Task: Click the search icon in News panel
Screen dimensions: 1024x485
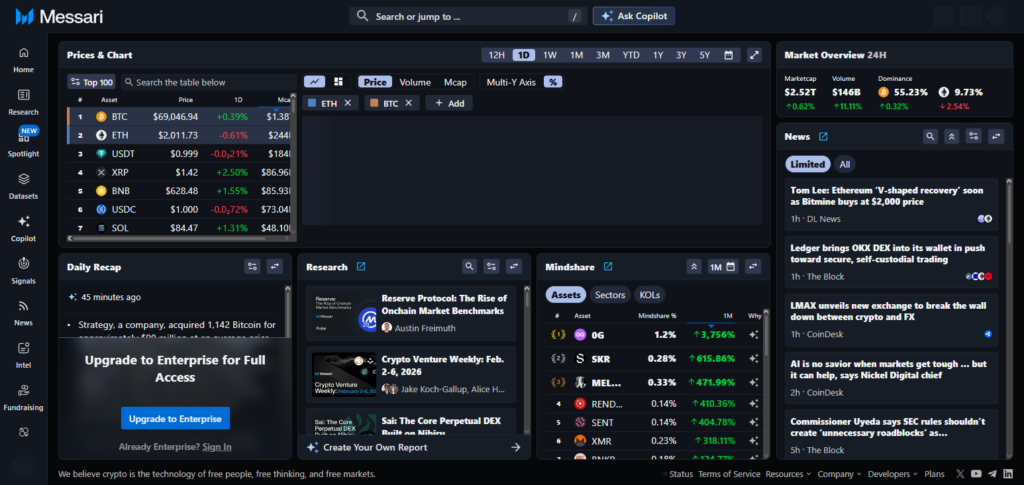Action: pyautogui.click(x=929, y=136)
